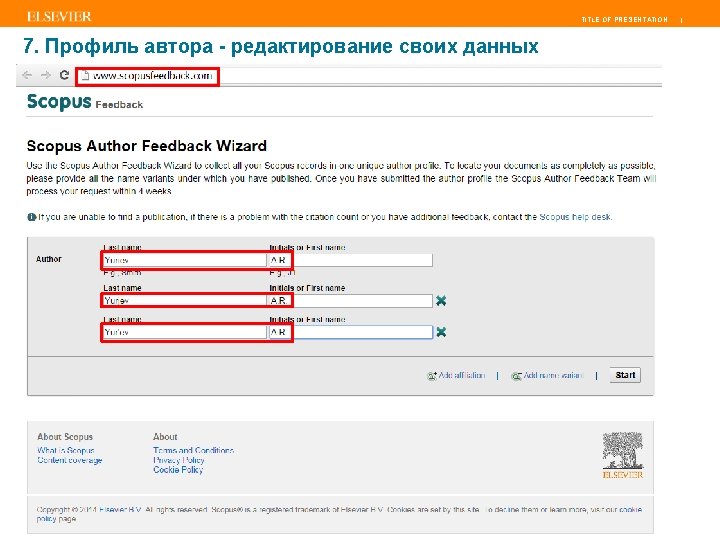Click the About footer heading
Viewport: 720px width, 540px height.
[165, 437]
